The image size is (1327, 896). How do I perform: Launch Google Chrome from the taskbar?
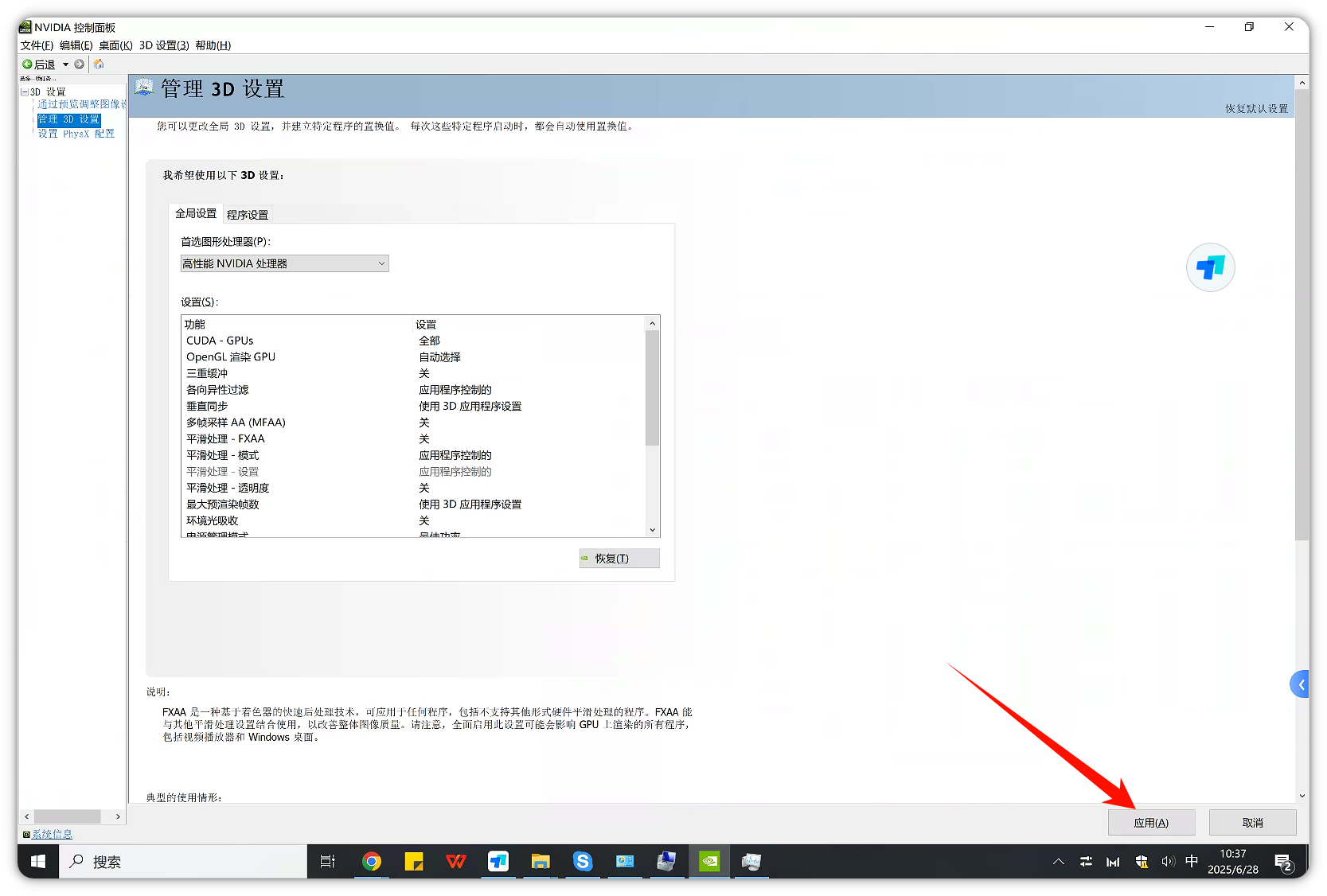pos(371,862)
